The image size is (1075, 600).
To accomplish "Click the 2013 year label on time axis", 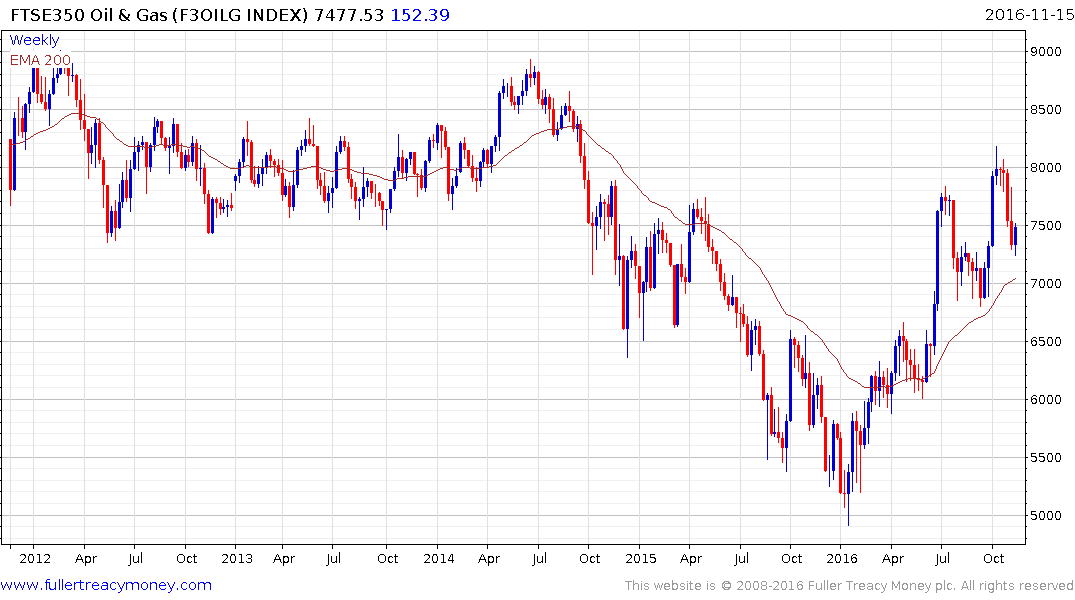I will point(237,558).
